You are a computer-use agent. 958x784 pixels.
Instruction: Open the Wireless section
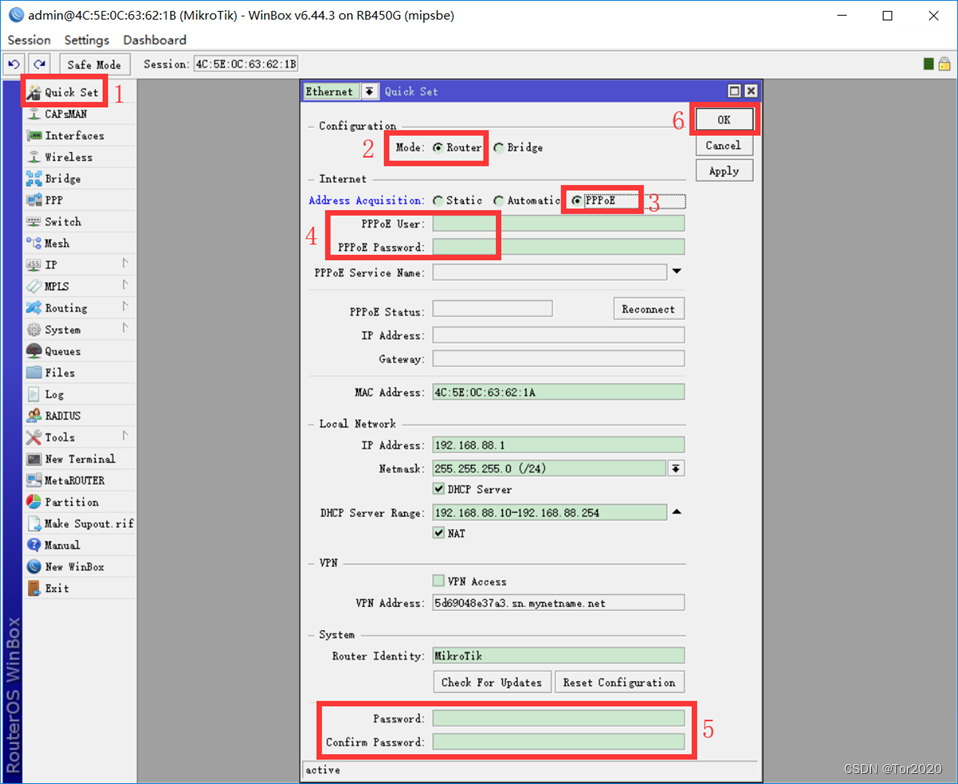[x=65, y=156]
